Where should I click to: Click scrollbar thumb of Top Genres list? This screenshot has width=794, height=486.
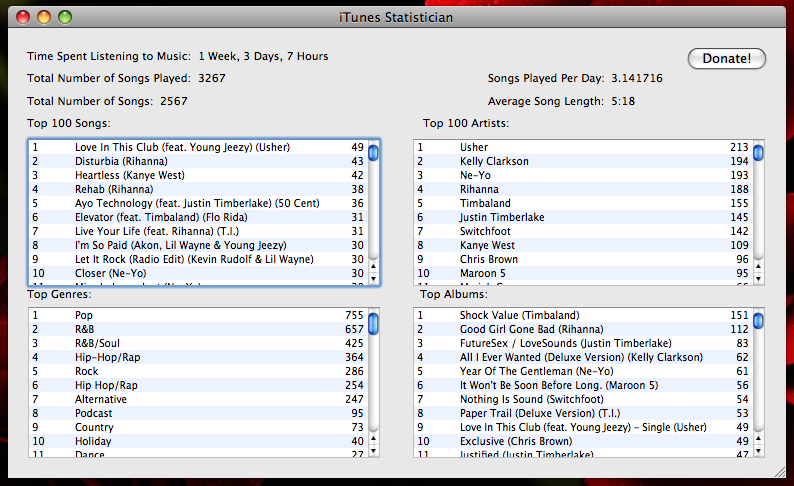[373, 323]
